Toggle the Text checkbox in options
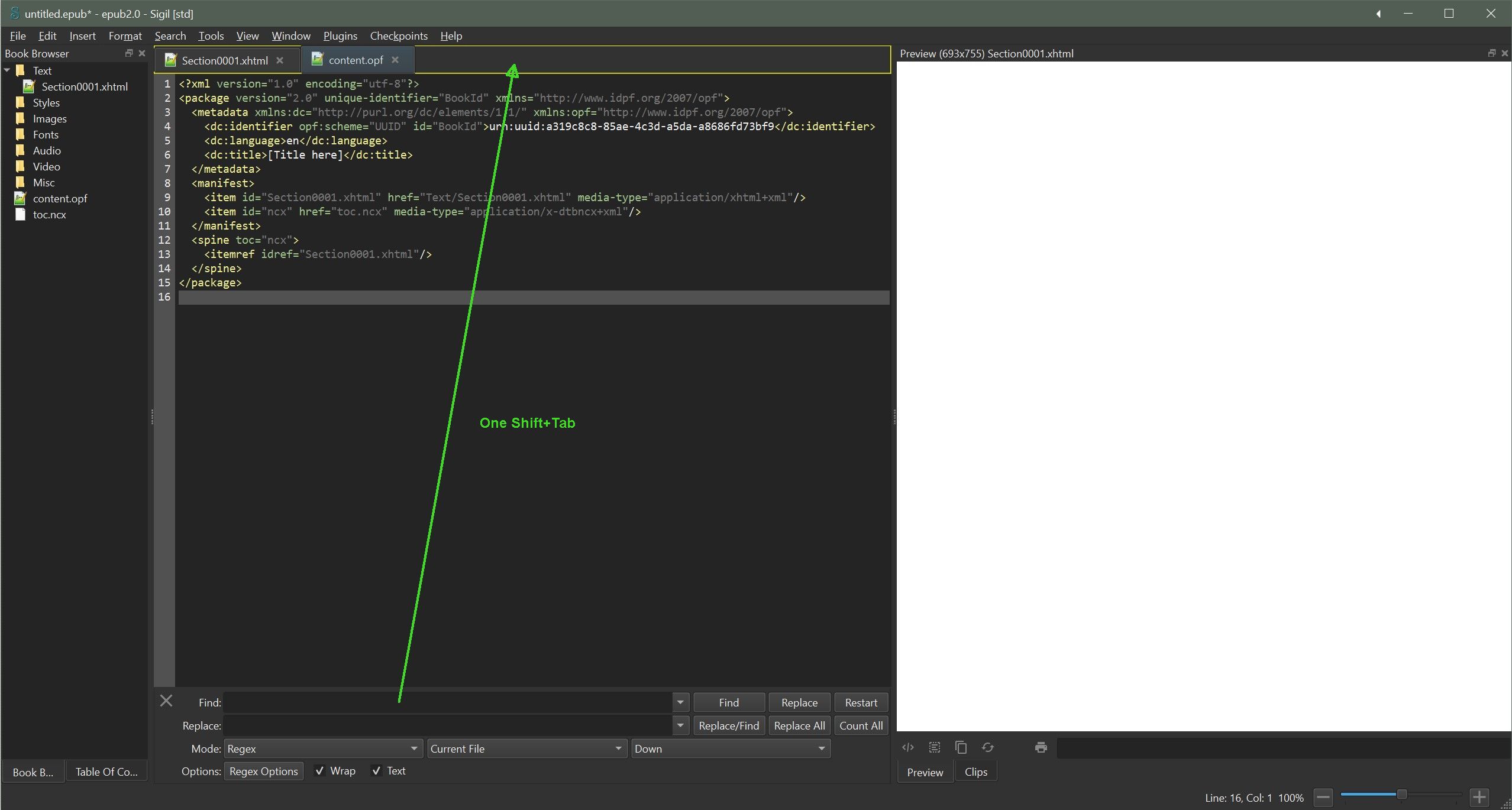 376,770
